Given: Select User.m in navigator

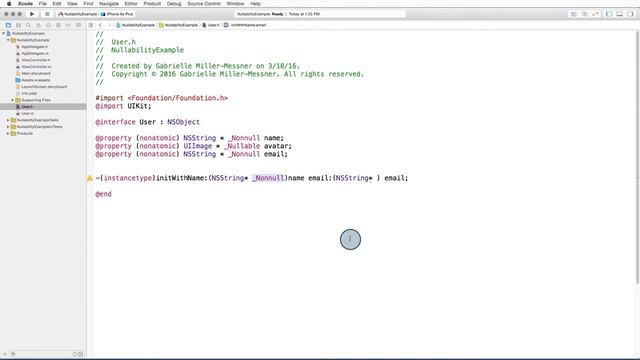Looking at the screenshot, I should (x=27, y=113).
